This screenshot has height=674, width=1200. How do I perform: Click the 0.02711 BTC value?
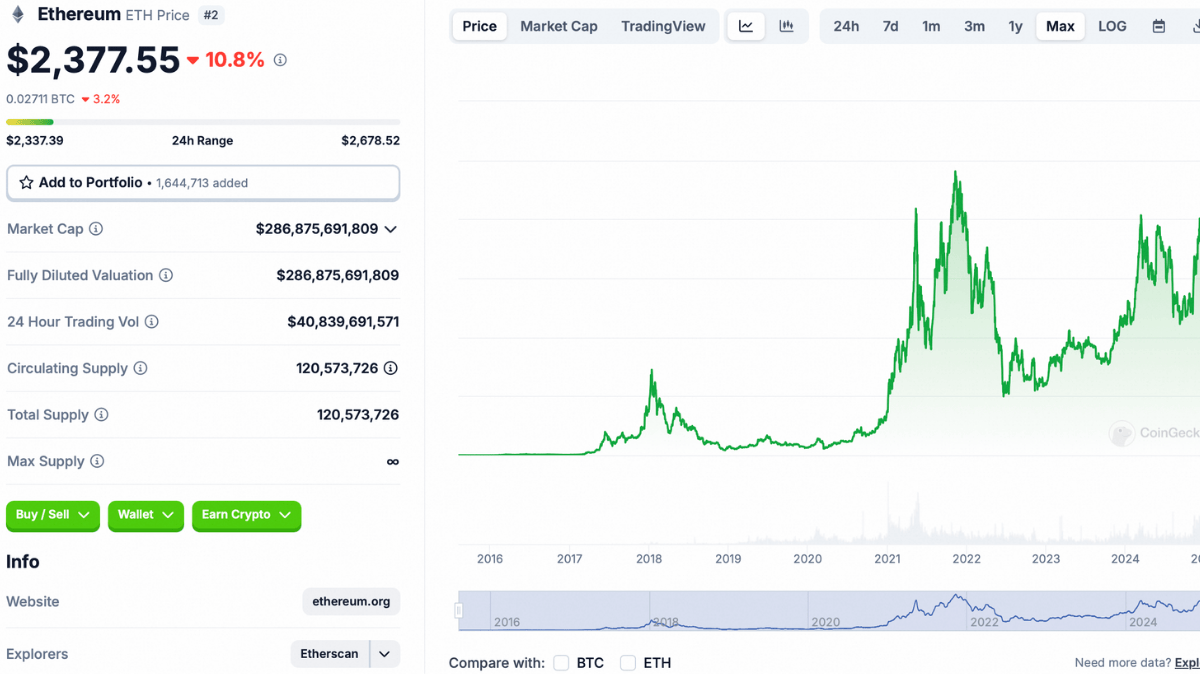click(x=40, y=99)
